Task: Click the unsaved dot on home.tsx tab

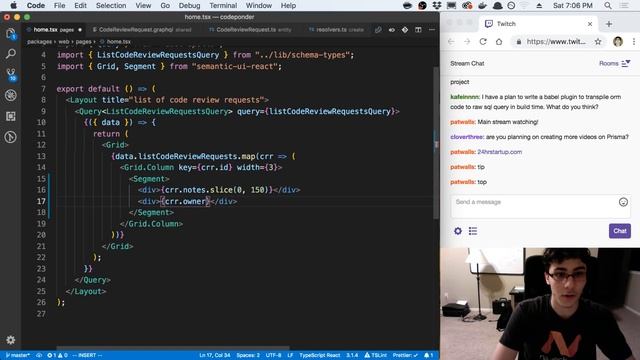Action: (x=80, y=30)
